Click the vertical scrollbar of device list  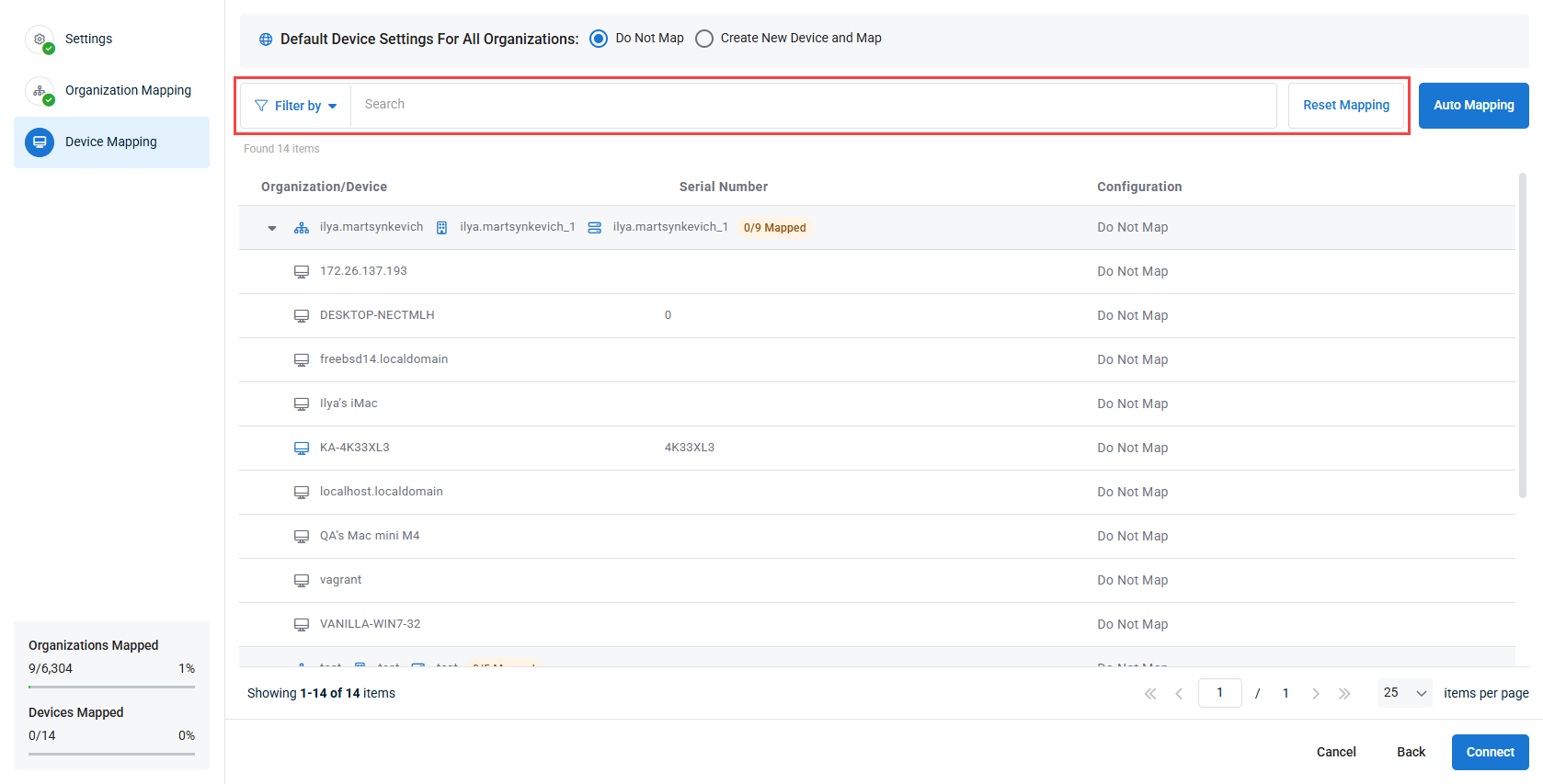coord(1522,335)
